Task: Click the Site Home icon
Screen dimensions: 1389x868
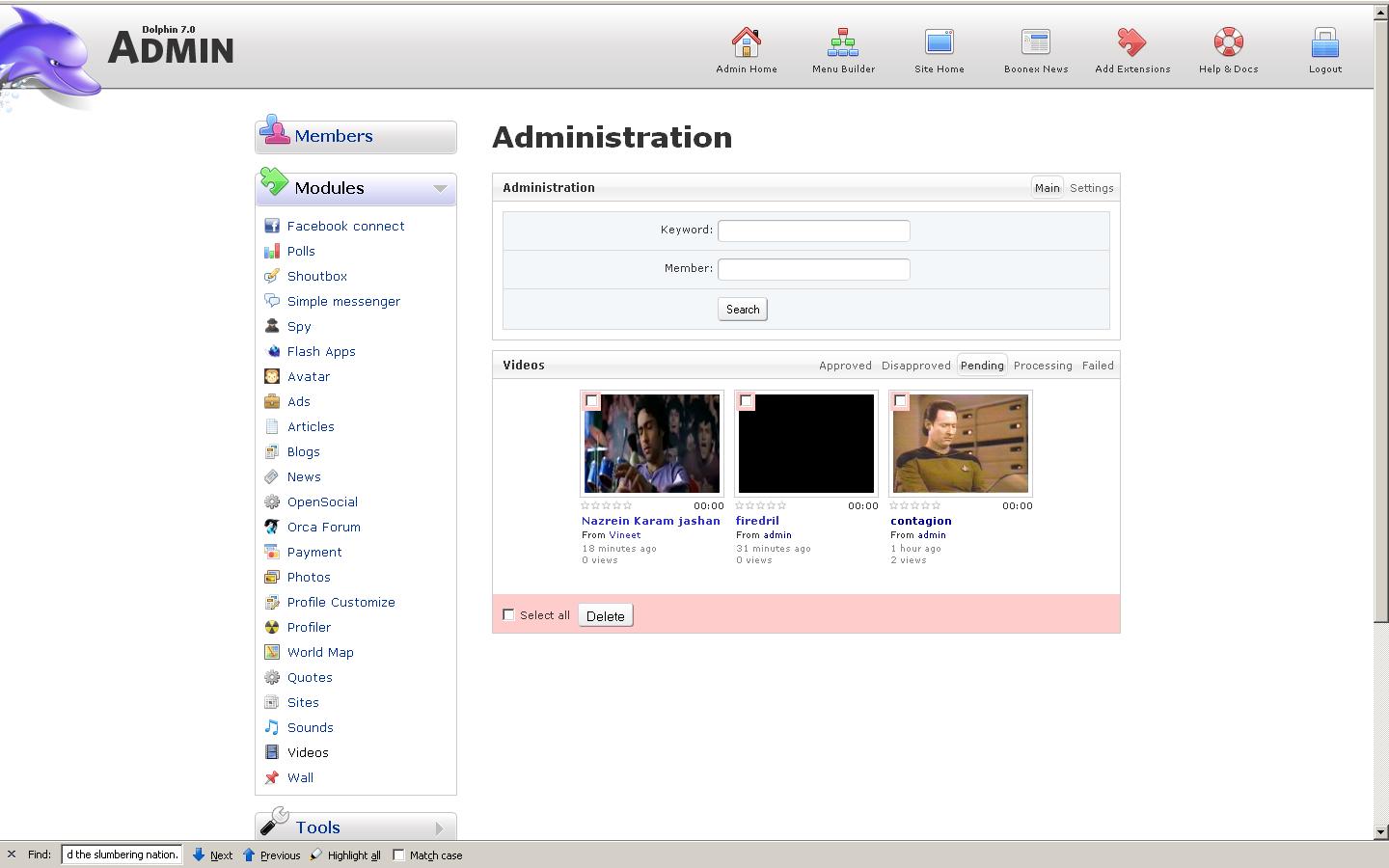Action: [939, 42]
